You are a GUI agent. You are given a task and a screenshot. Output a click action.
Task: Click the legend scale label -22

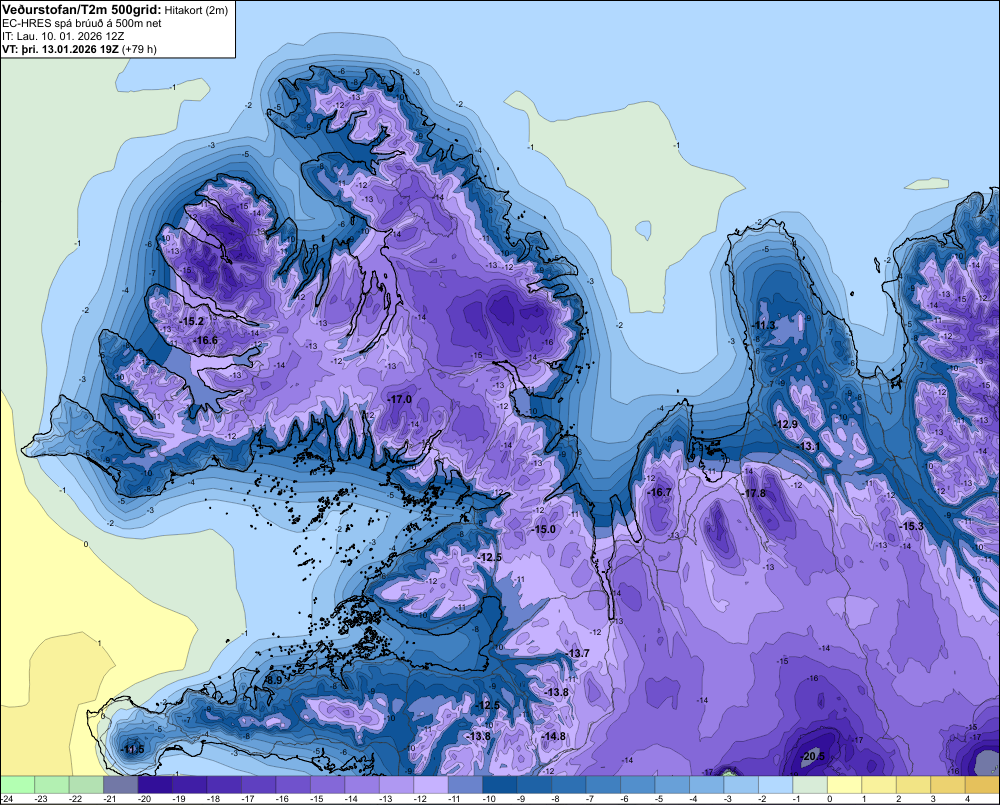point(76,799)
